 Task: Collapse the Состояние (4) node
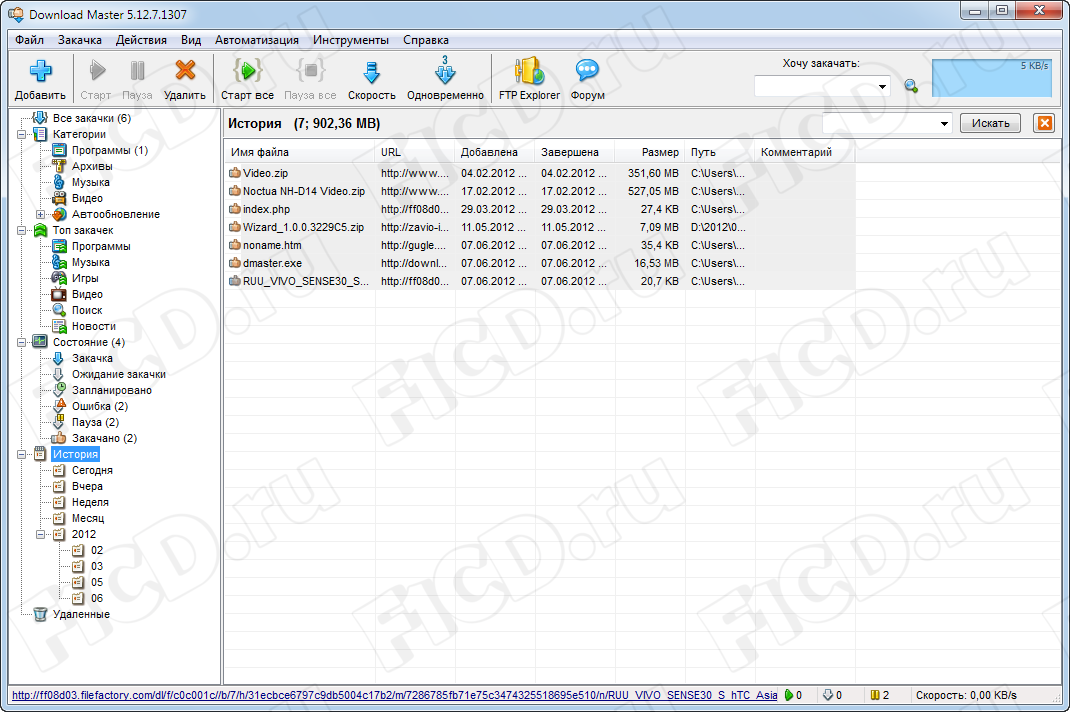coord(21,343)
